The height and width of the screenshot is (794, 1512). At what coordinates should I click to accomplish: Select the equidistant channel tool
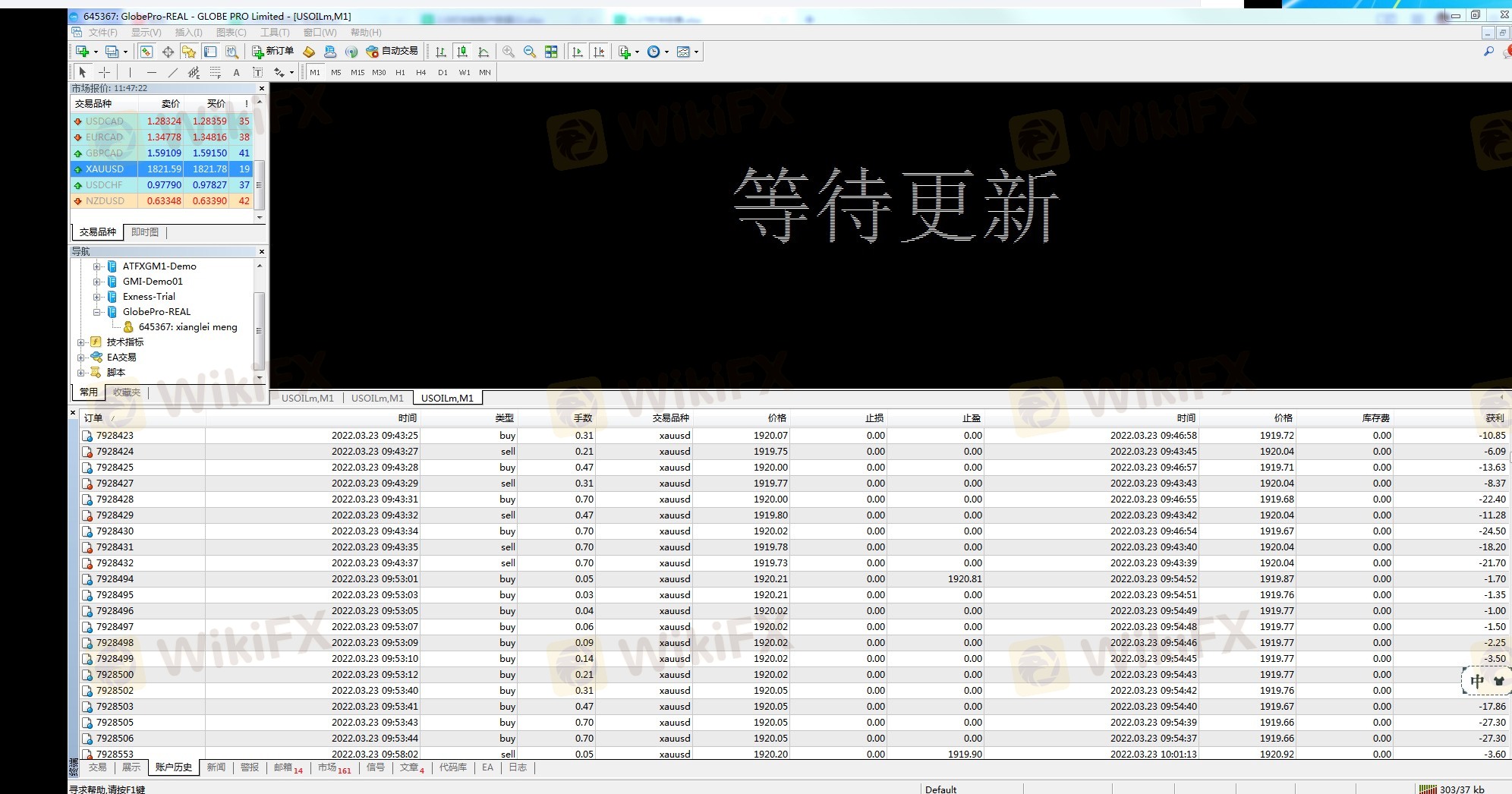coord(194,72)
